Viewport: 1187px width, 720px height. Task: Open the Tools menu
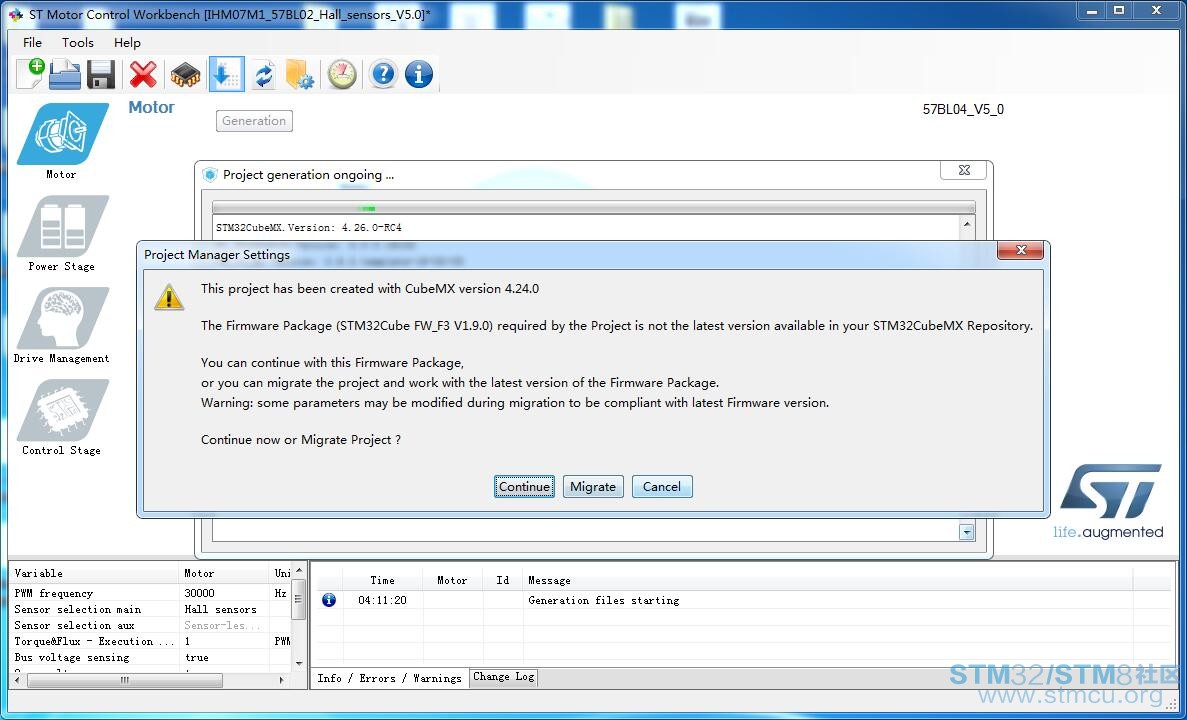(78, 42)
